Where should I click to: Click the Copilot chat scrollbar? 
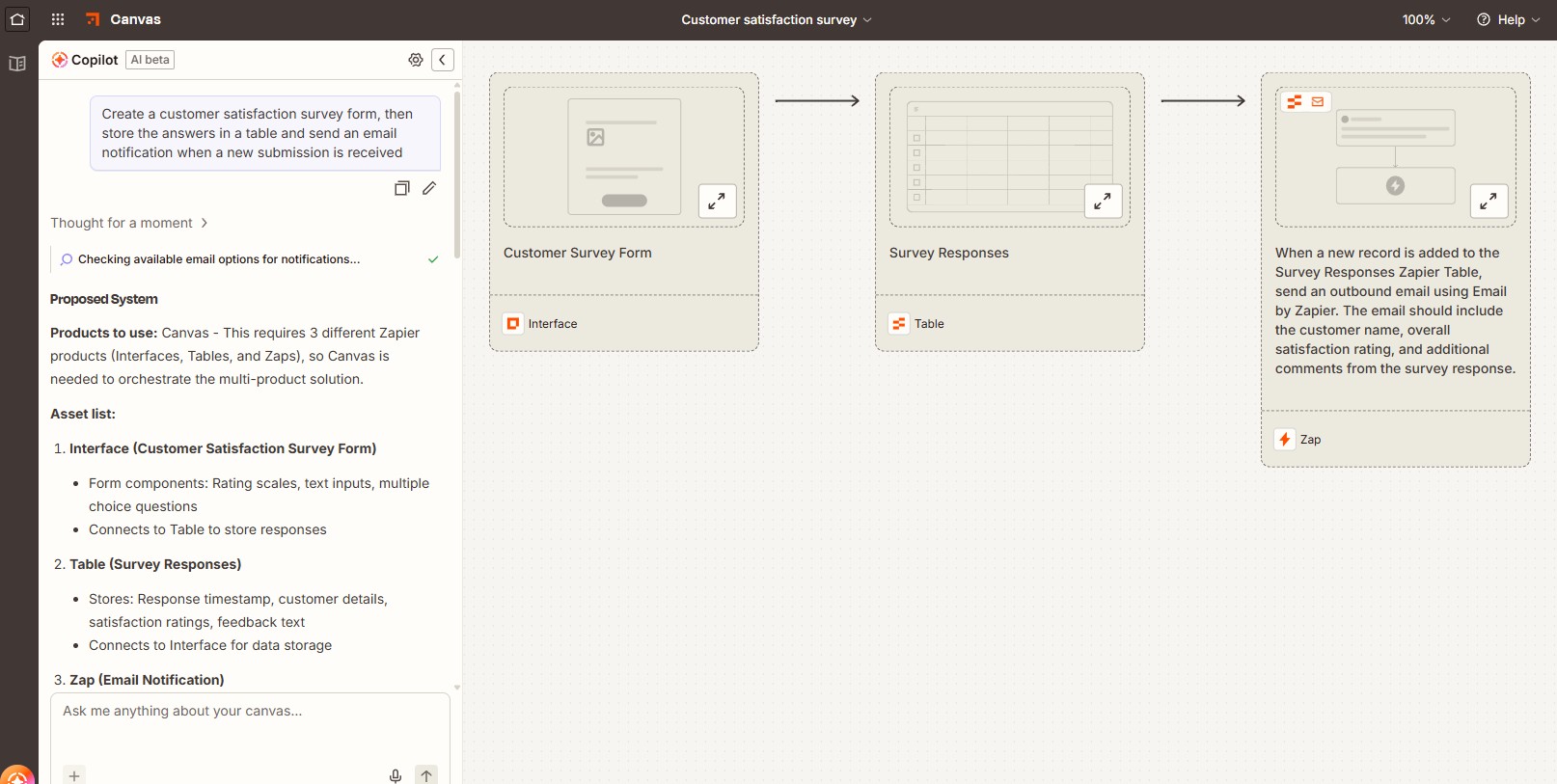click(456, 174)
